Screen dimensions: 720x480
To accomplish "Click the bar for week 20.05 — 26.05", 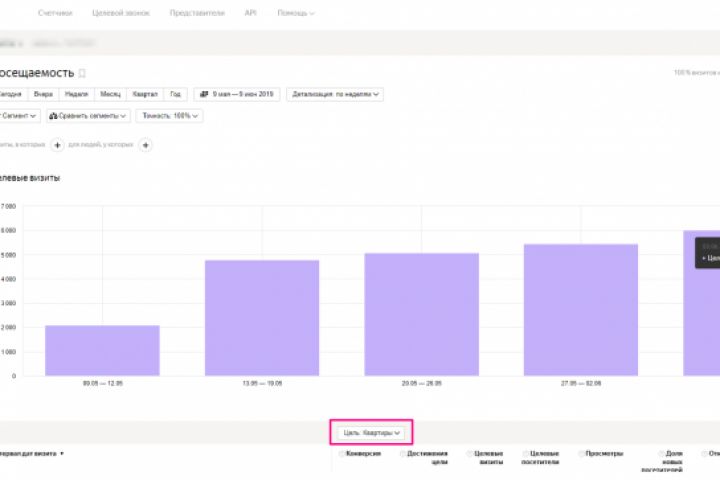I will click(422, 314).
